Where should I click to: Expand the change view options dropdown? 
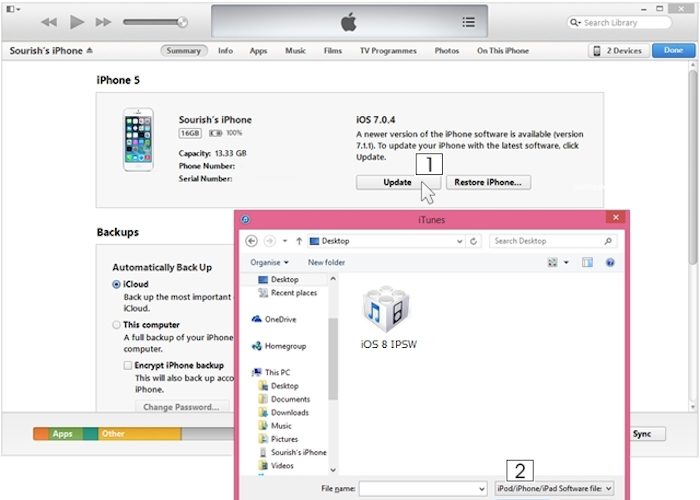click(x=566, y=262)
